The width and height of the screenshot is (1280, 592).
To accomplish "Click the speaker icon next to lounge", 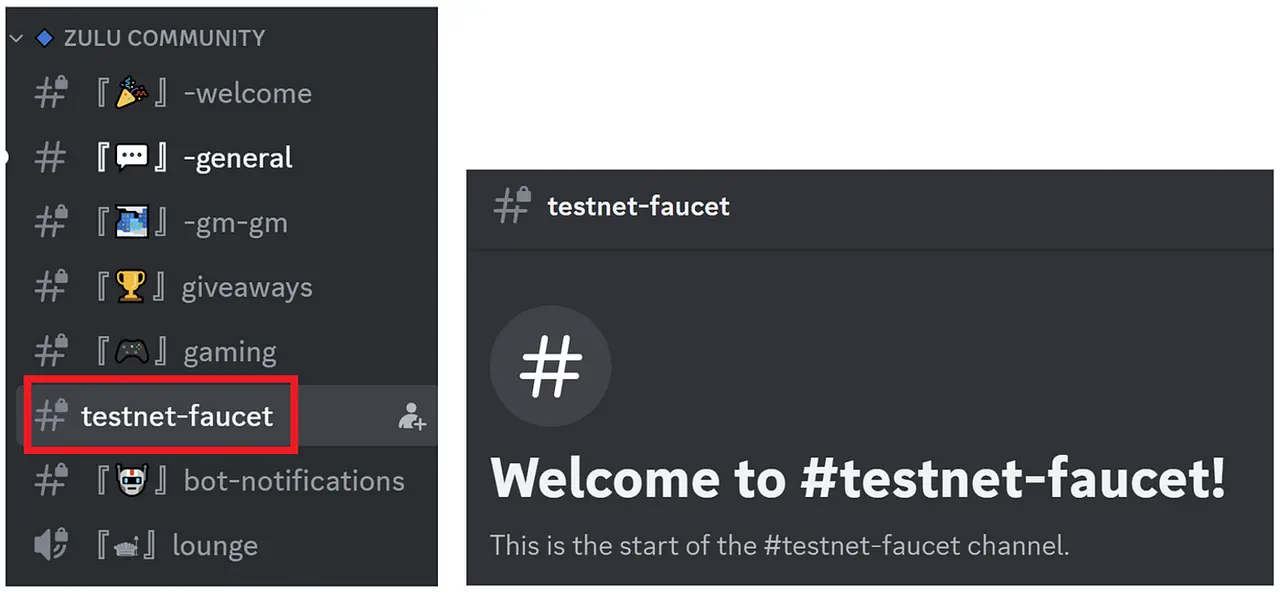I will coord(51,545).
